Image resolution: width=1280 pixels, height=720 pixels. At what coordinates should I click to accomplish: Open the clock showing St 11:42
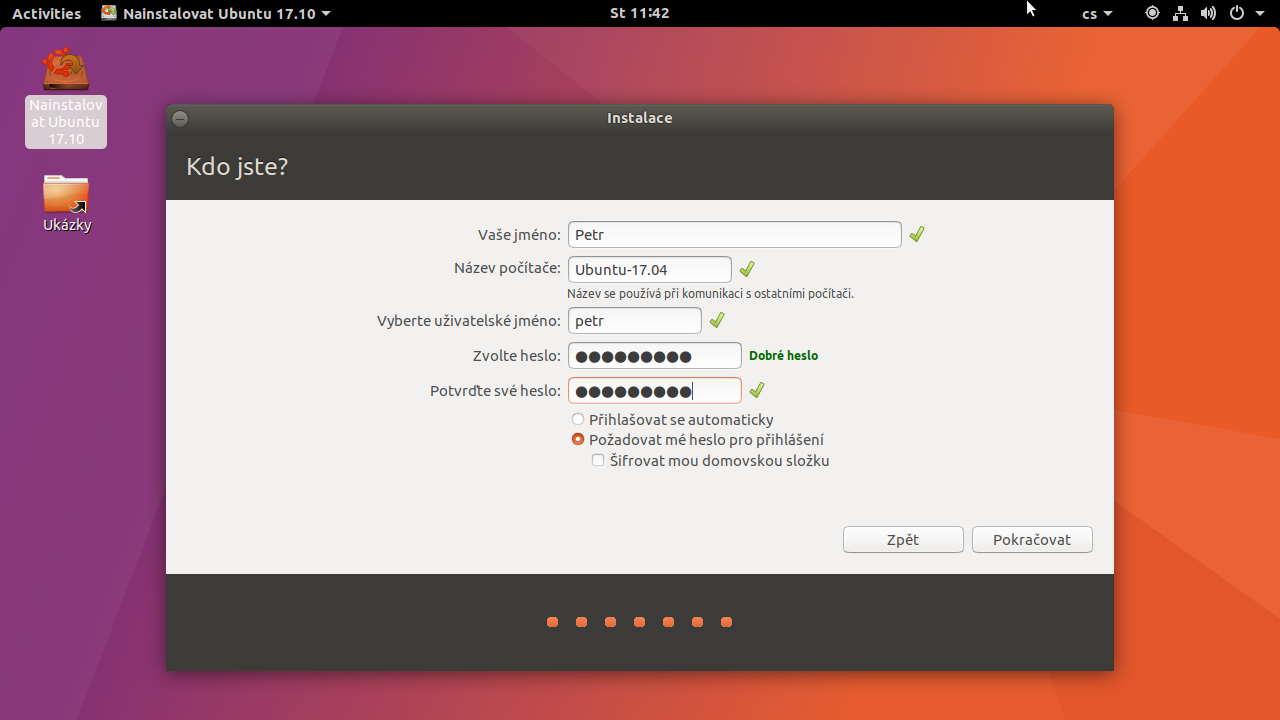click(x=639, y=13)
